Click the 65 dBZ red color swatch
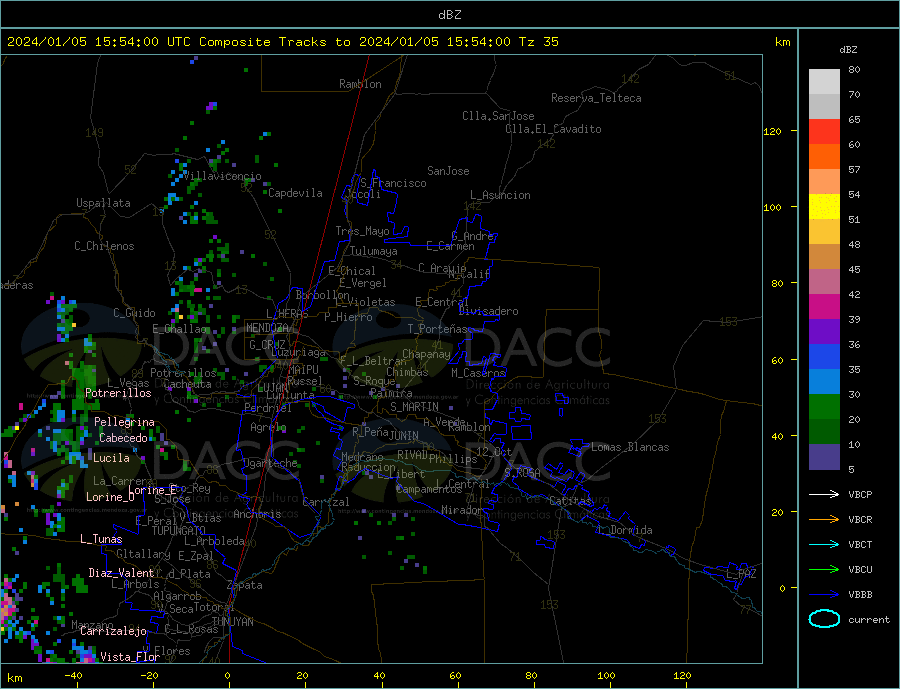This screenshot has width=900, height=689. [824, 131]
